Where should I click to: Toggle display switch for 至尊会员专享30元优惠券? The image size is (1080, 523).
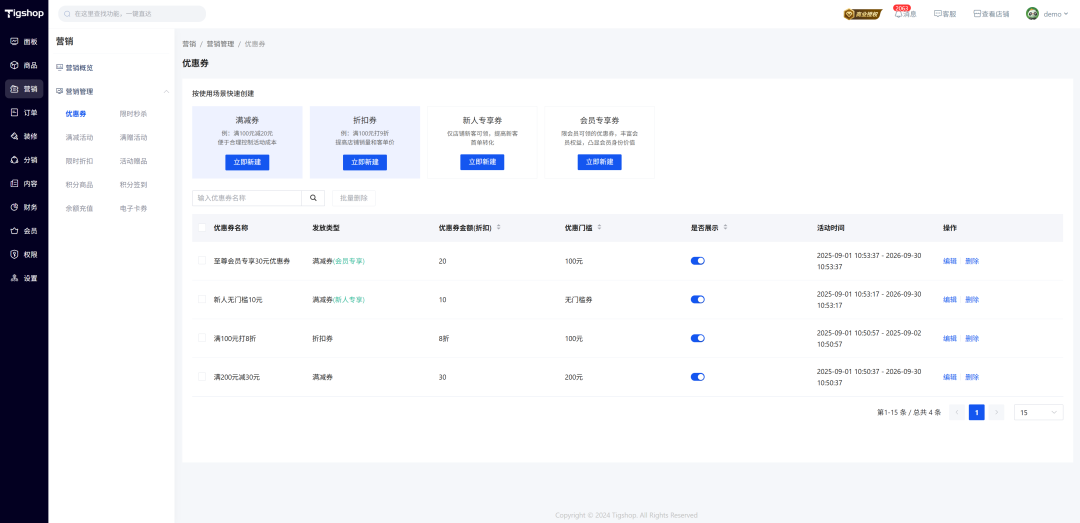[698, 261]
